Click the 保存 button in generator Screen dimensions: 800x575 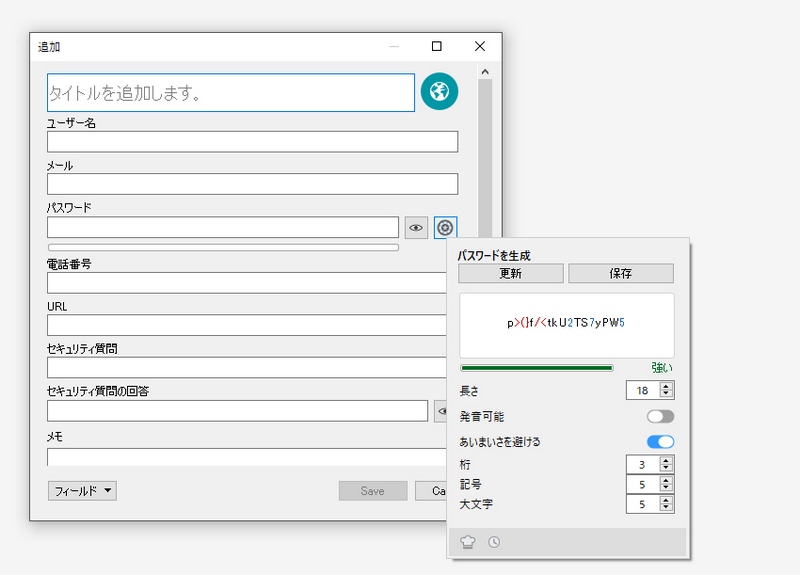(x=621, y=273)
